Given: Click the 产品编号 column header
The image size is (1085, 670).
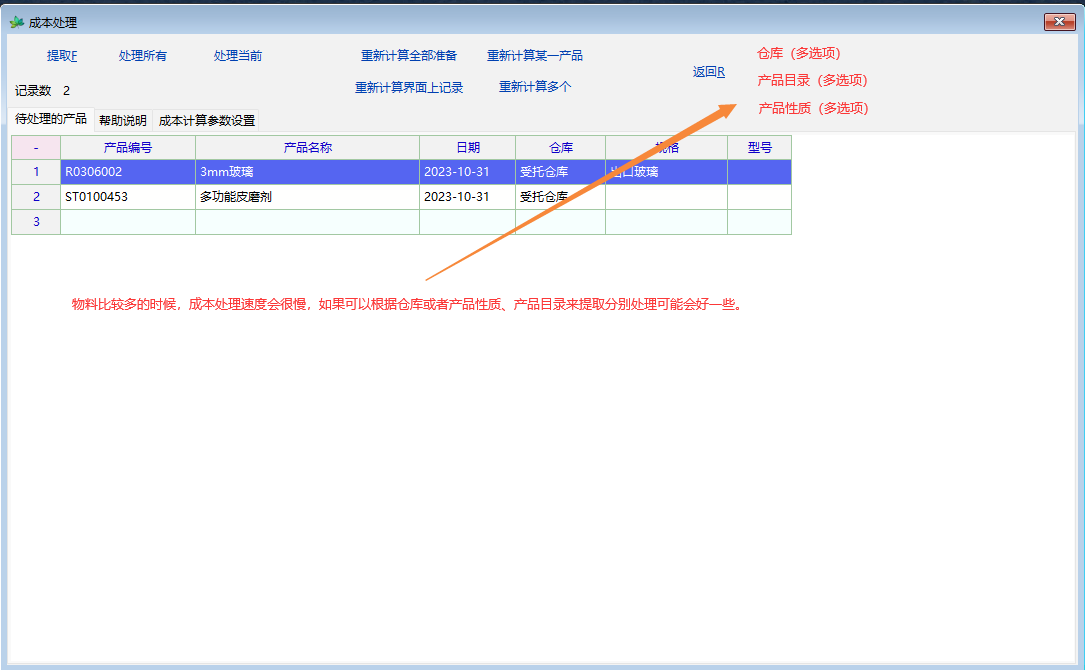Looking at the screenshot, I should [127, 147].
